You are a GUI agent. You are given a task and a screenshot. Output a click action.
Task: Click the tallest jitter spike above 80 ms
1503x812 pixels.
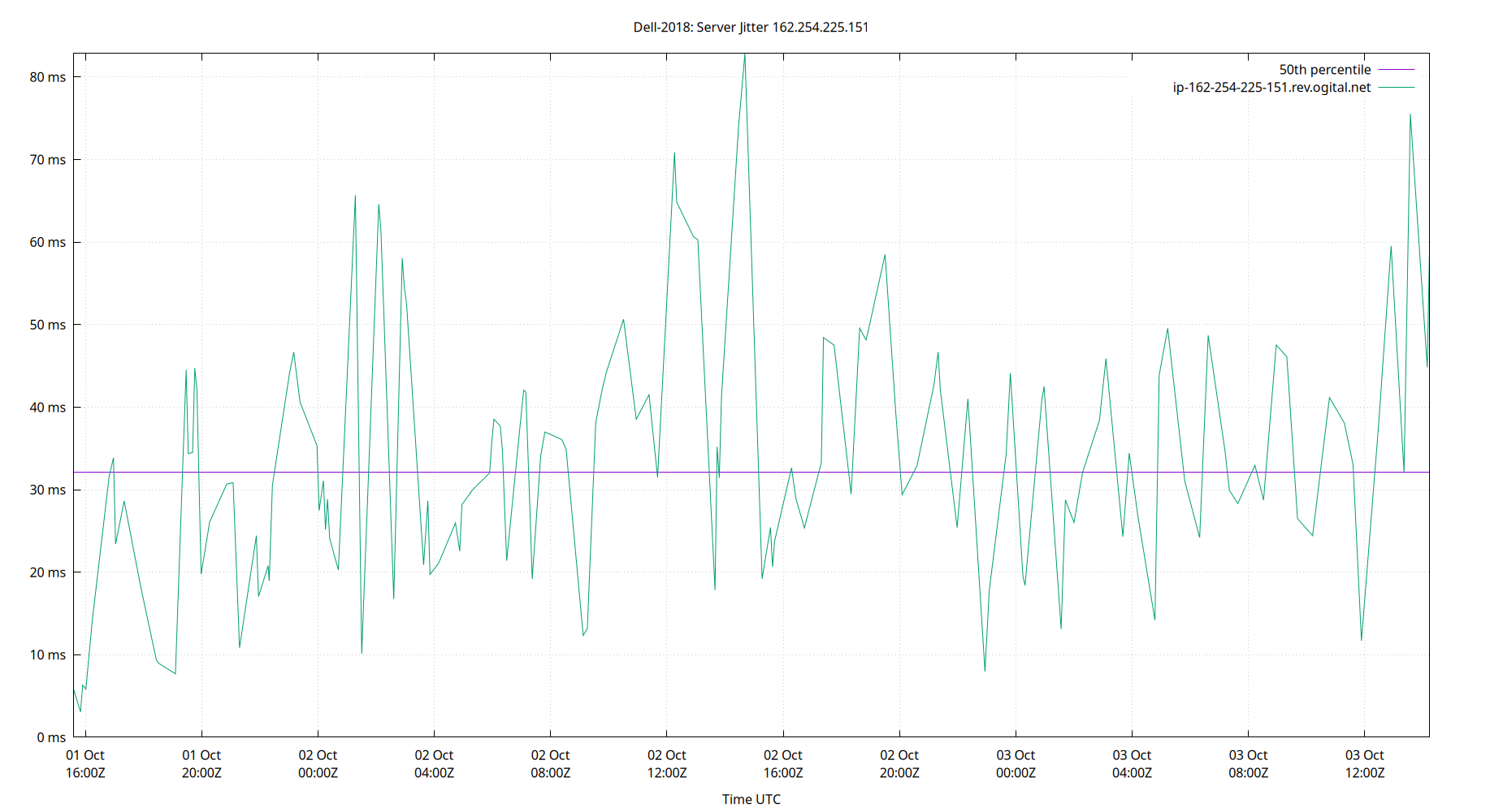pos(745,55)
